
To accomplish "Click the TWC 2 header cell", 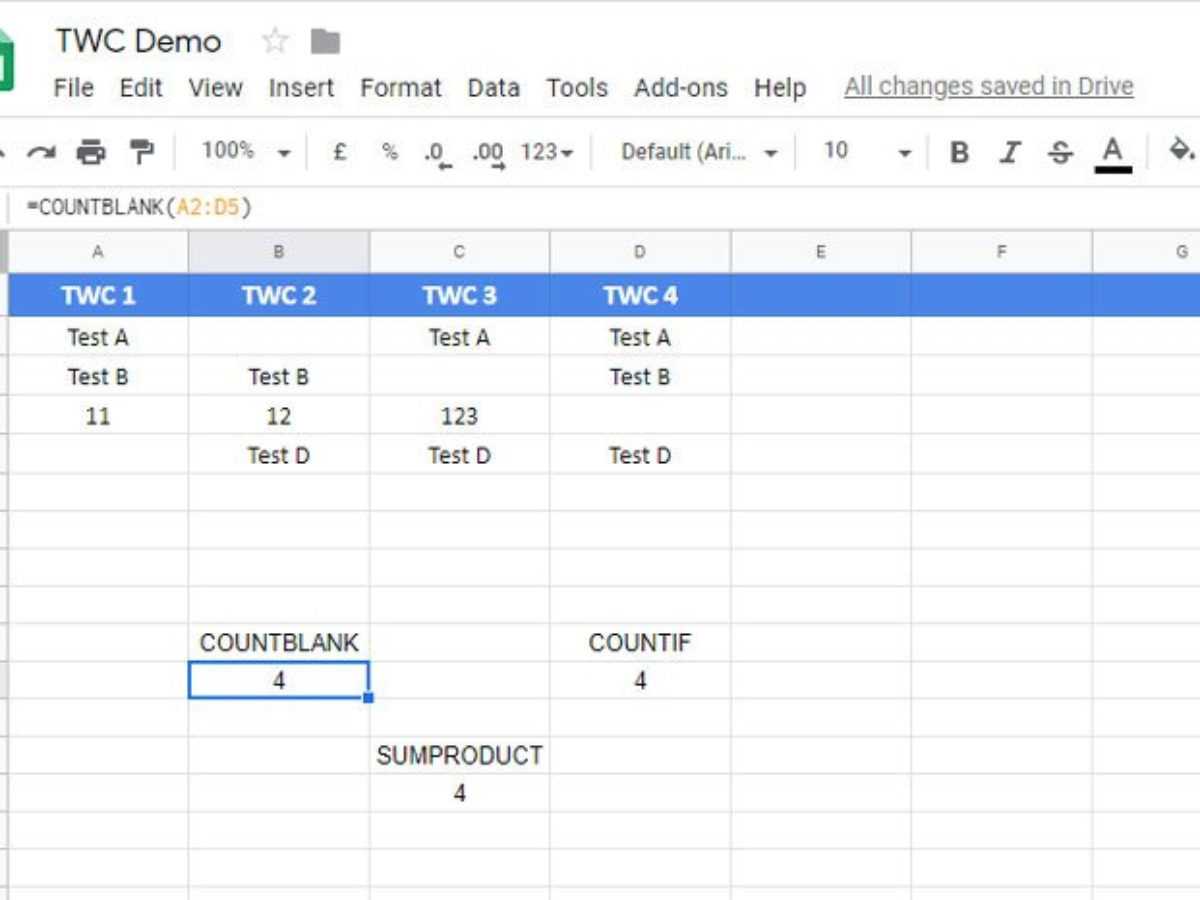I will click(279, 295).
